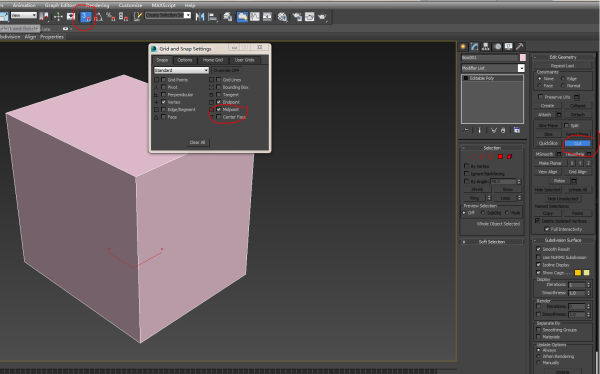Screen dimensions: 600x374
Task: Switch to Home Grid tab
Action: click(x=213, y=60)
